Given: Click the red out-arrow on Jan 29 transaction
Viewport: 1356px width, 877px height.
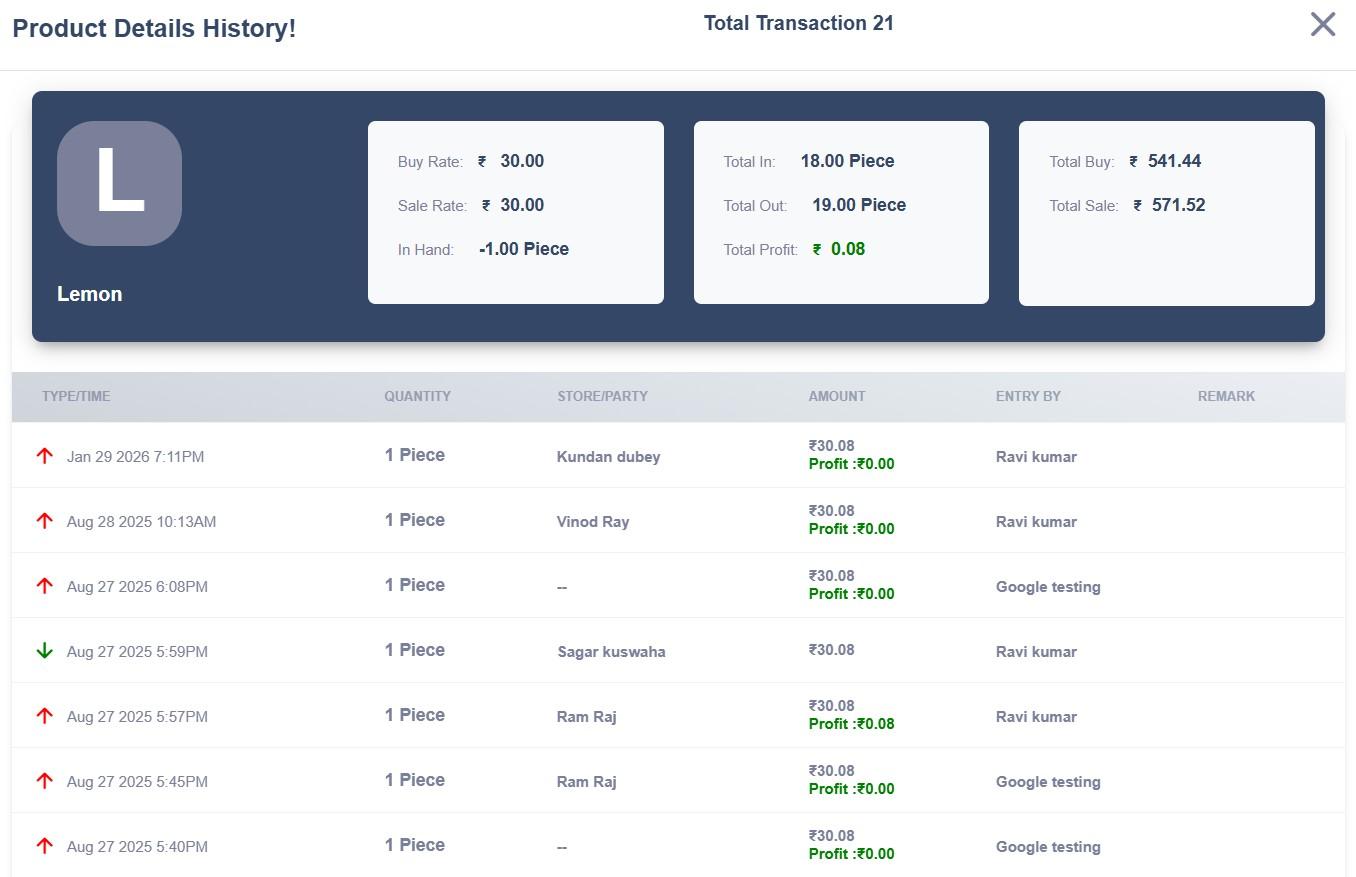Looking at the screenshot, I should [x=44, y=456].
